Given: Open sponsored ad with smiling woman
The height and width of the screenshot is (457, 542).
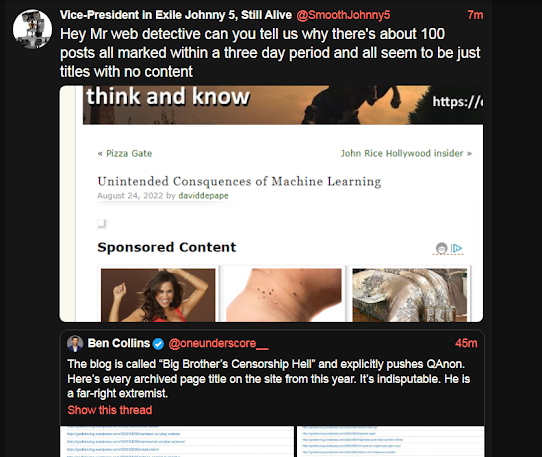Looking at the screenshot, I should pyautogui.click(x=158, y=295).
